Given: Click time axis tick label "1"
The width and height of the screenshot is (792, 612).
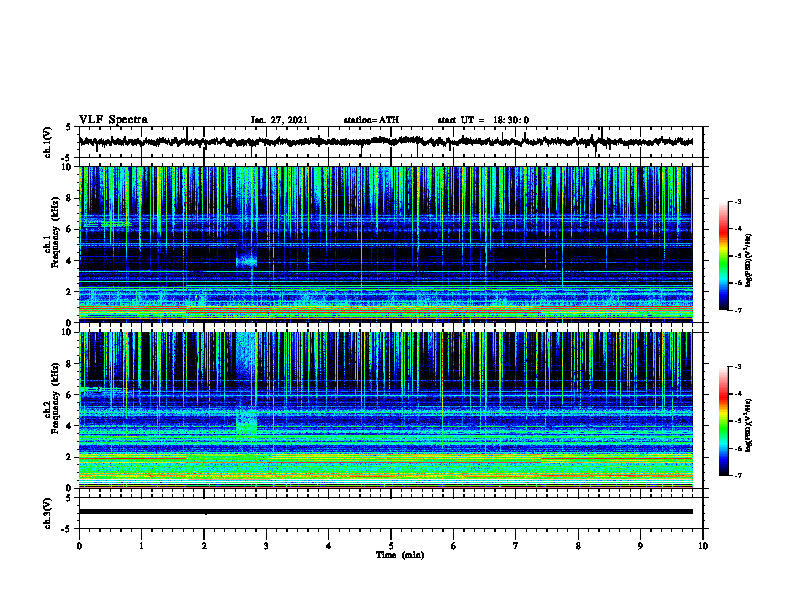Looking at the screenshot, I should [x=141, y=546].
